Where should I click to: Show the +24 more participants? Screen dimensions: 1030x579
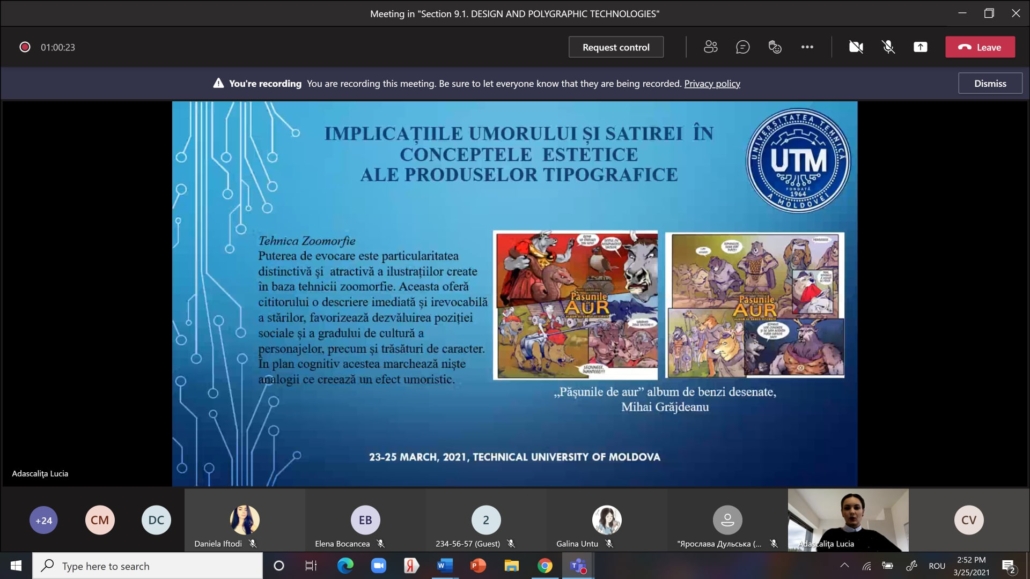(x=43, y=520)
